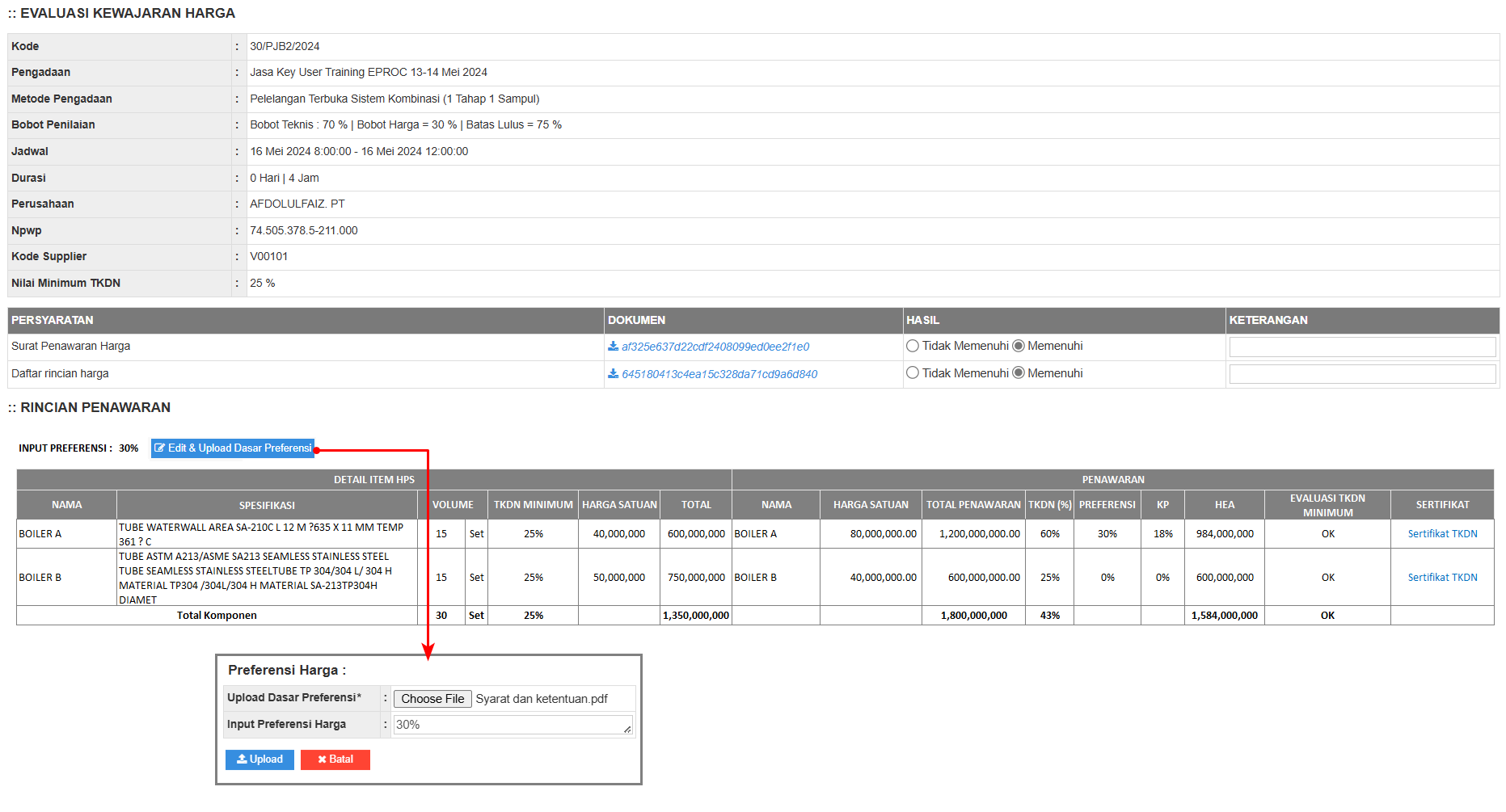The image size is (1506, 812).
Task: Click download icon for Surat Penawaran Harga document
Action: click(x=613, y=347)
